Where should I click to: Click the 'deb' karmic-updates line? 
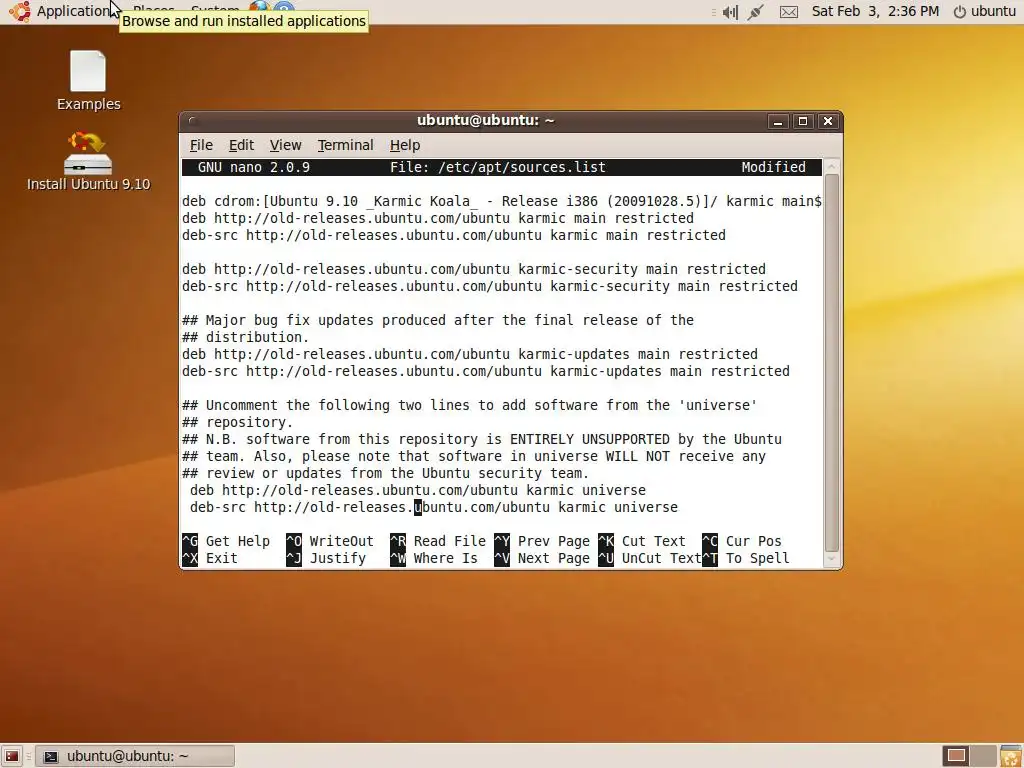tap(470, 354)
